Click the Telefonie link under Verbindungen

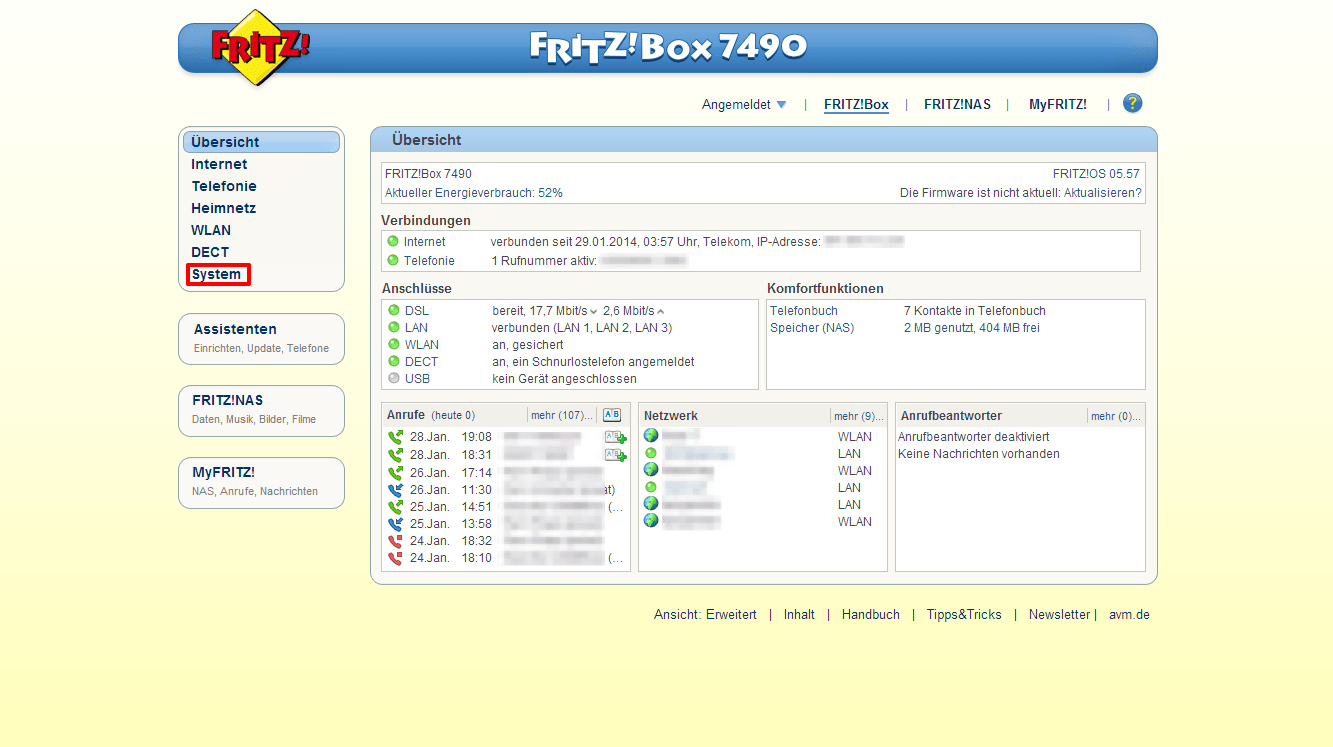pos(429,260)
